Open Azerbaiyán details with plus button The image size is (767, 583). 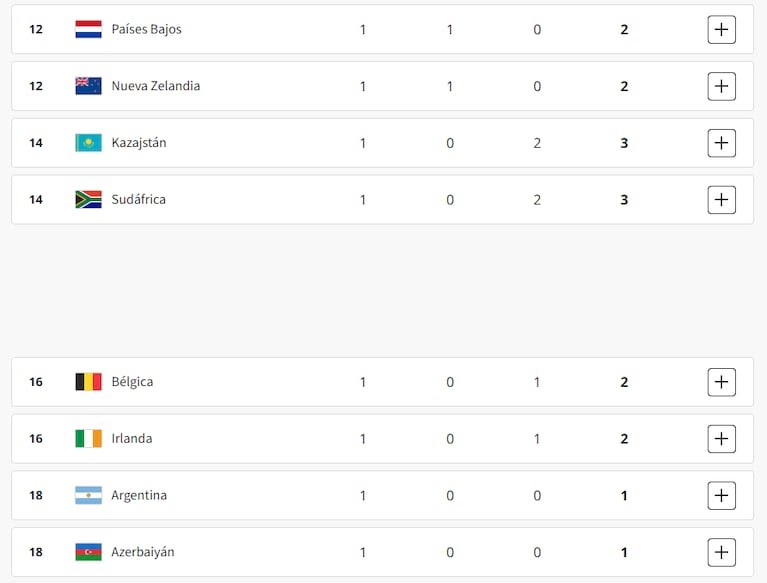coord(721,552)
